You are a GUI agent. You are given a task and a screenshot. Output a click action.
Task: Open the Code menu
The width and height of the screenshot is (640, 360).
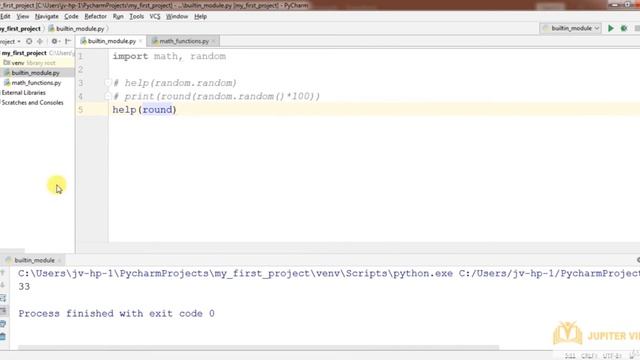[x=71, y=16]
